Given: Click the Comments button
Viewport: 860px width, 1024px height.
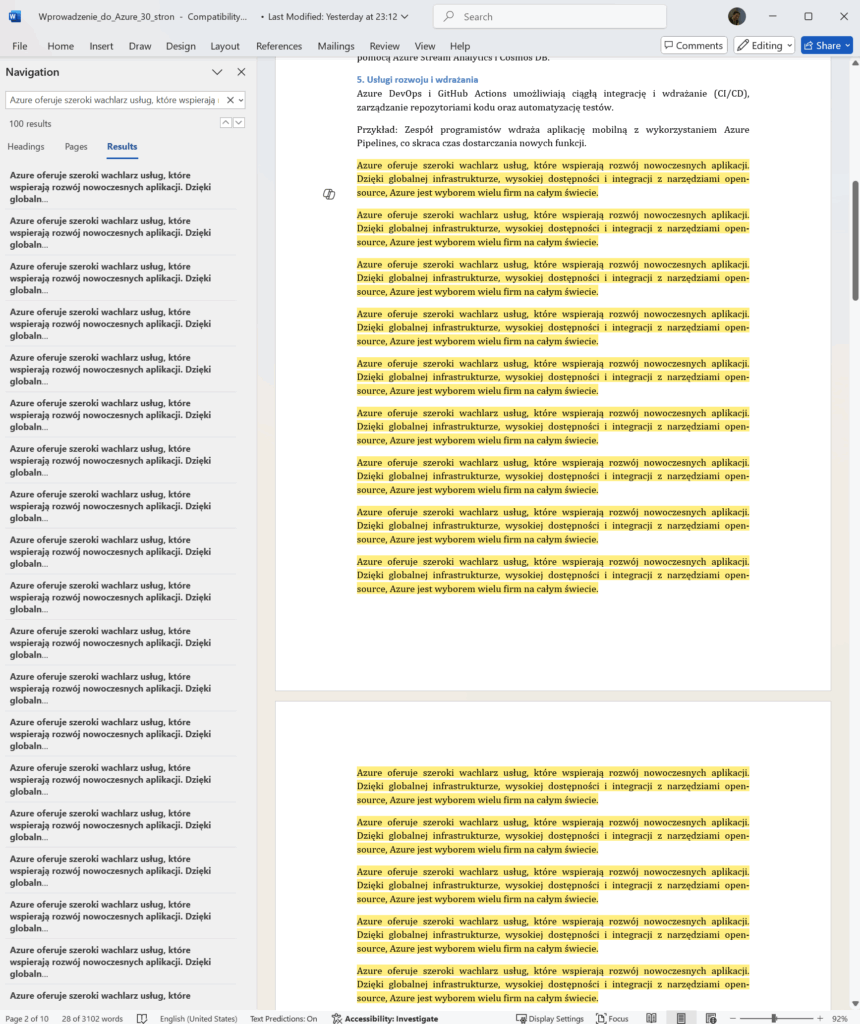Looking at the screenshot, I should point(693,45).
